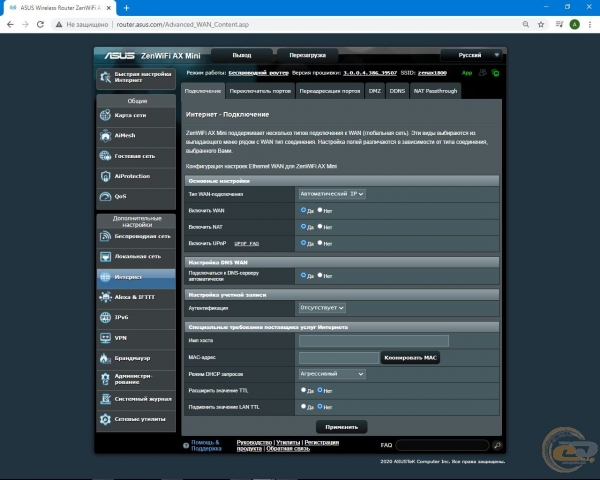Click the FAQ search field
This screenshot has width=600, height=480.
[x=443, y=445]
